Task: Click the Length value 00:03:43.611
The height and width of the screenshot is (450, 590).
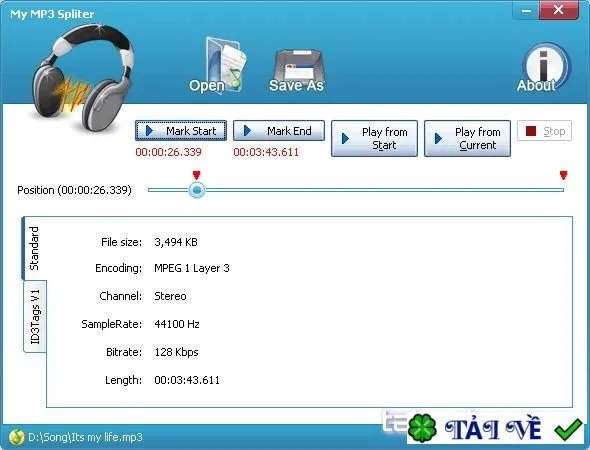Action: [x=187, y=380]
